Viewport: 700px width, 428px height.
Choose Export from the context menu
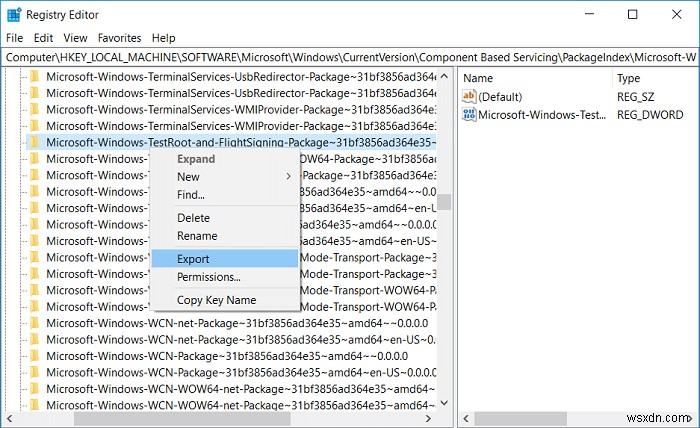(x=225, y=259)
